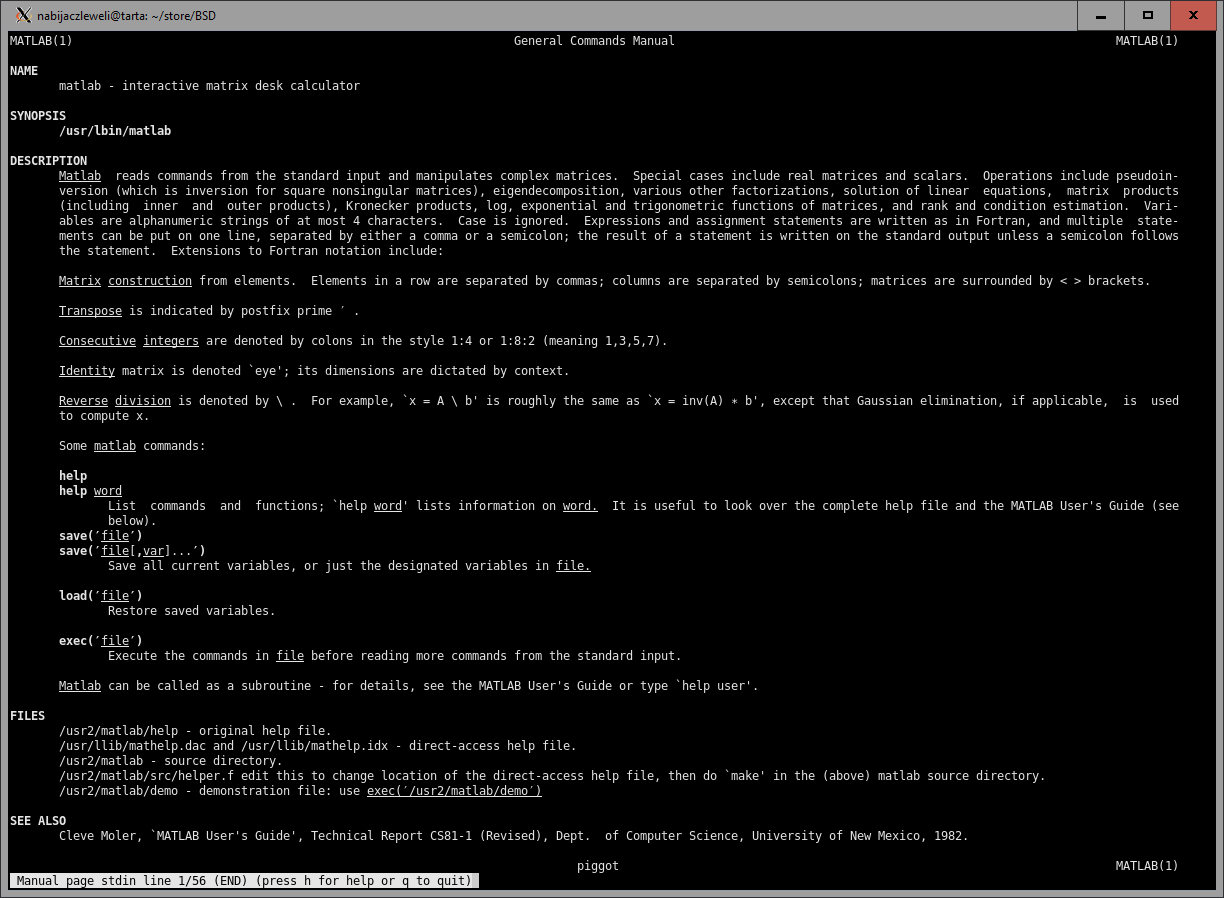
Task: Click the underlined word Identity
Action: tap(87, 371)
